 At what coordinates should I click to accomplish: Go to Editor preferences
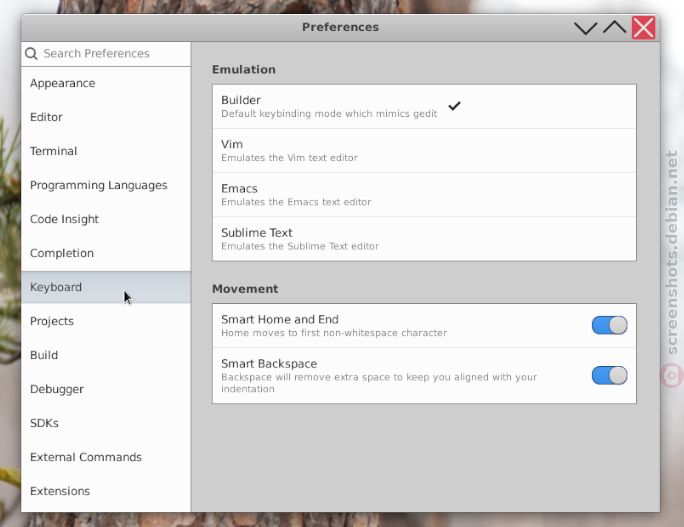106,117
